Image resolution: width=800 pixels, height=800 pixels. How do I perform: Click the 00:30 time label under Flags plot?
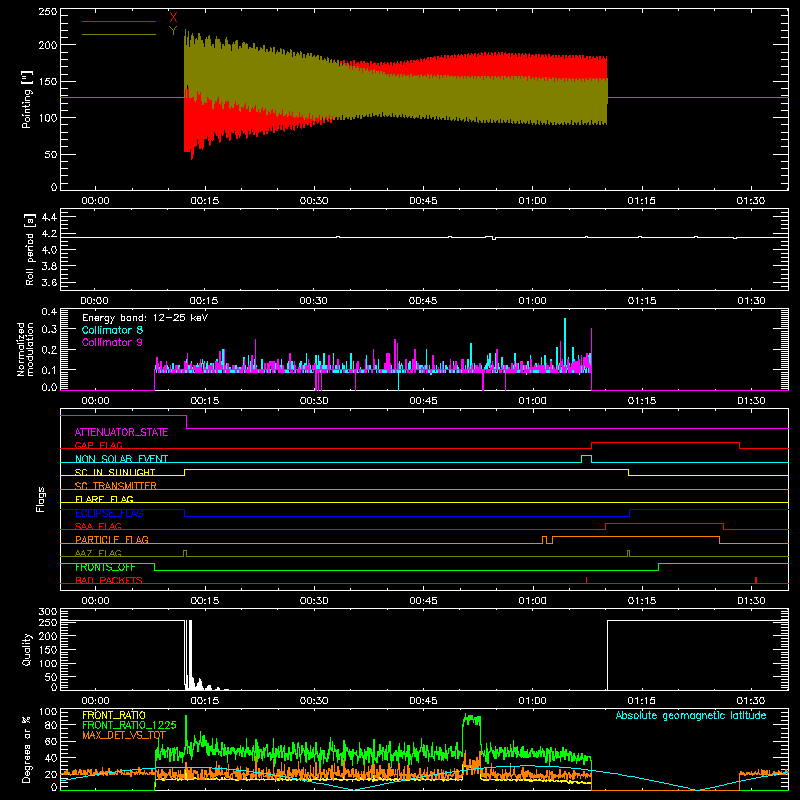314,601
